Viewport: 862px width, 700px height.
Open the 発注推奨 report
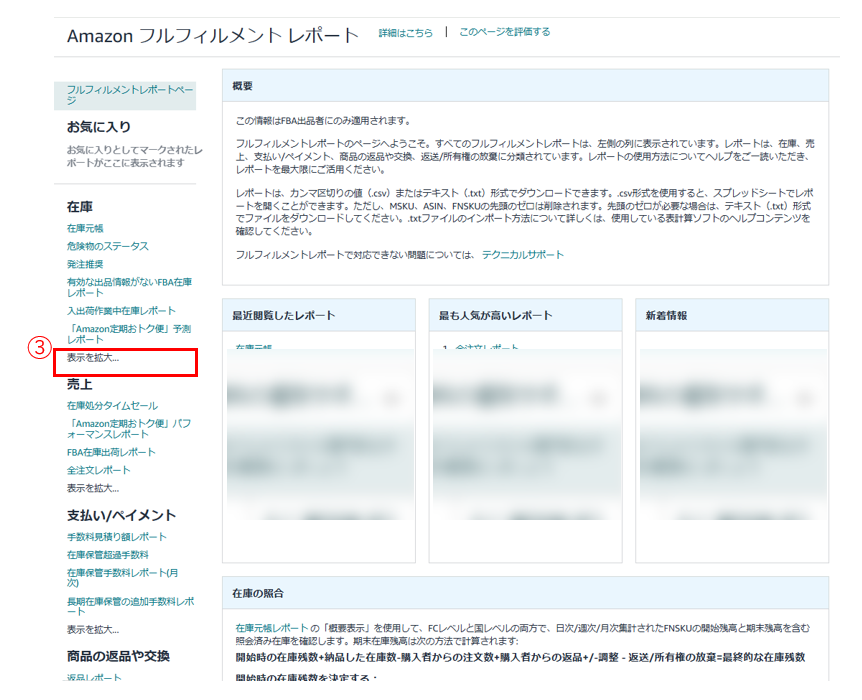click(x=85, y=264)
